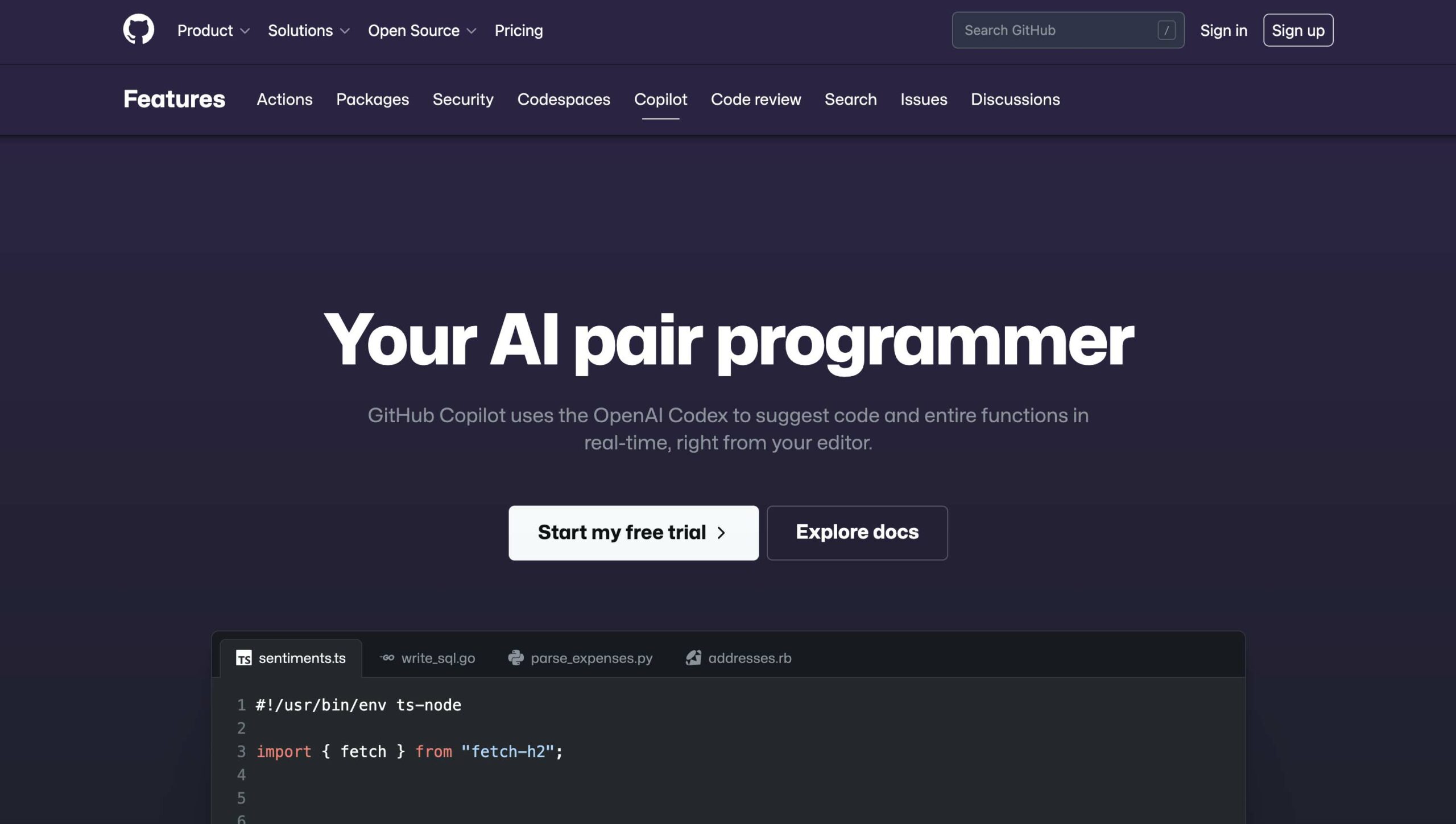The width and height of the screenshot is (1456, 824).
Task: Click the Sign in link
Action: pos(1223,30)
